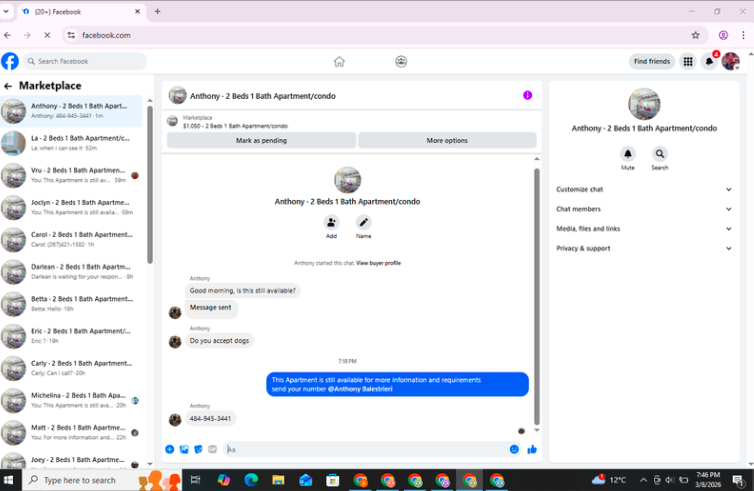The width and height of the screenshot is (754, 491).
Task: Click Add people icon in chat
Action: tap(331, 223)
